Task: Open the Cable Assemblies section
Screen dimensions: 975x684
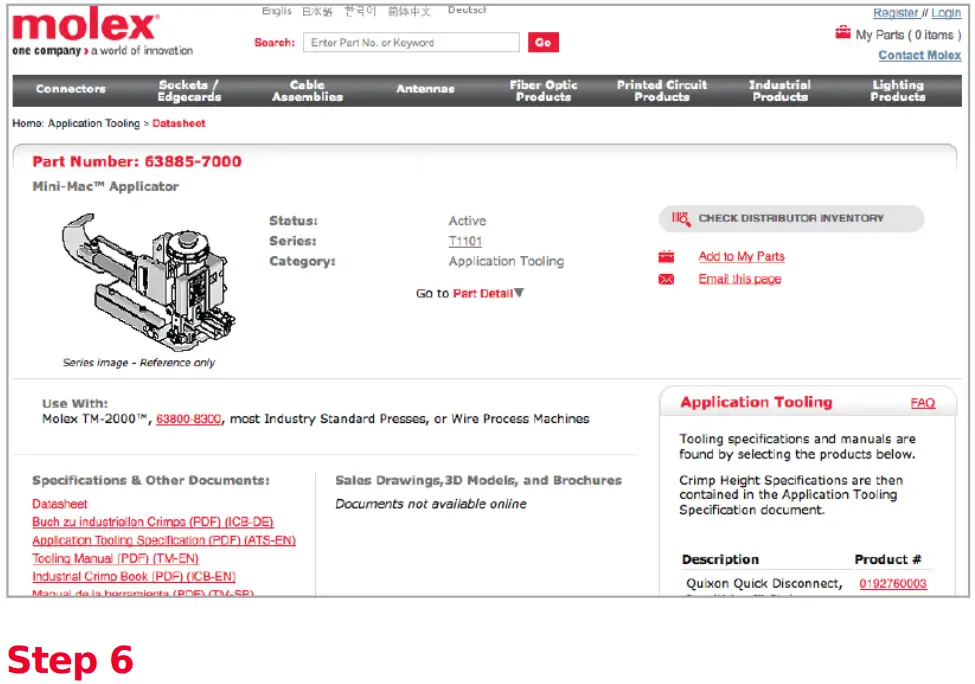Action: click(x=307, y=90)
